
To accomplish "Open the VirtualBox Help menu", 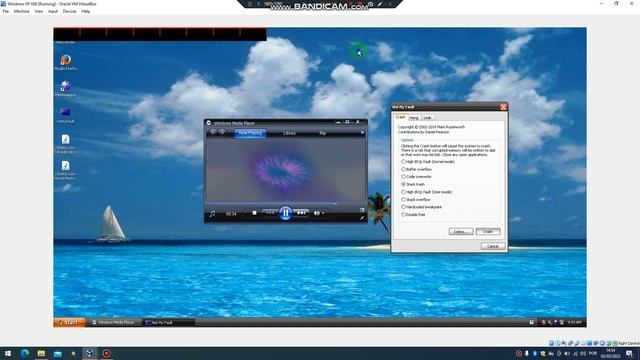I will click(86, 11).
